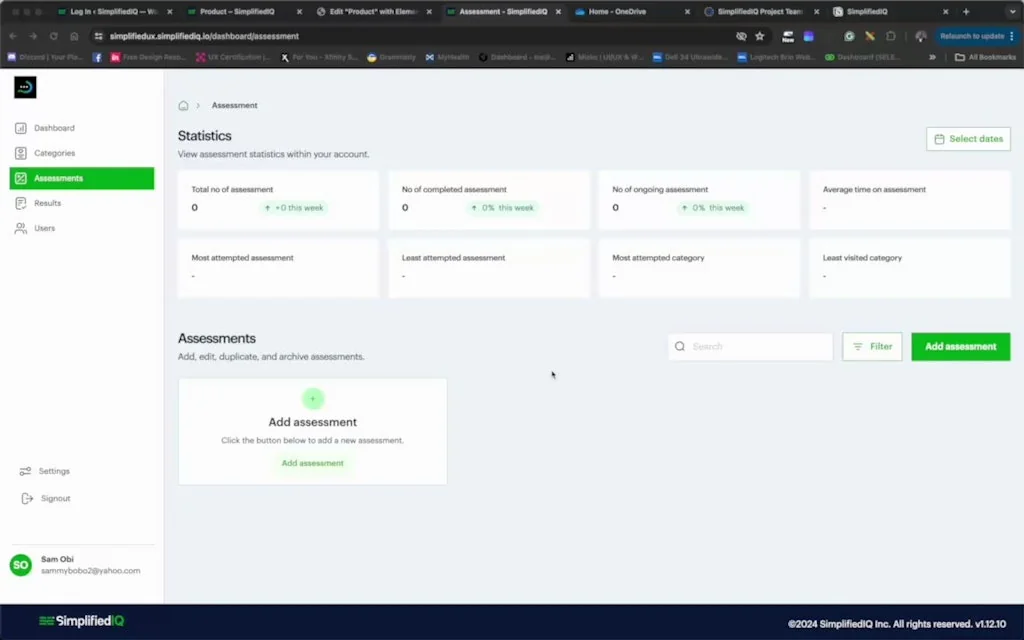Open the Filter dropdown next to Add assessment
Image resolution: width=1024 pixels, height=640 pixels.
871,346
